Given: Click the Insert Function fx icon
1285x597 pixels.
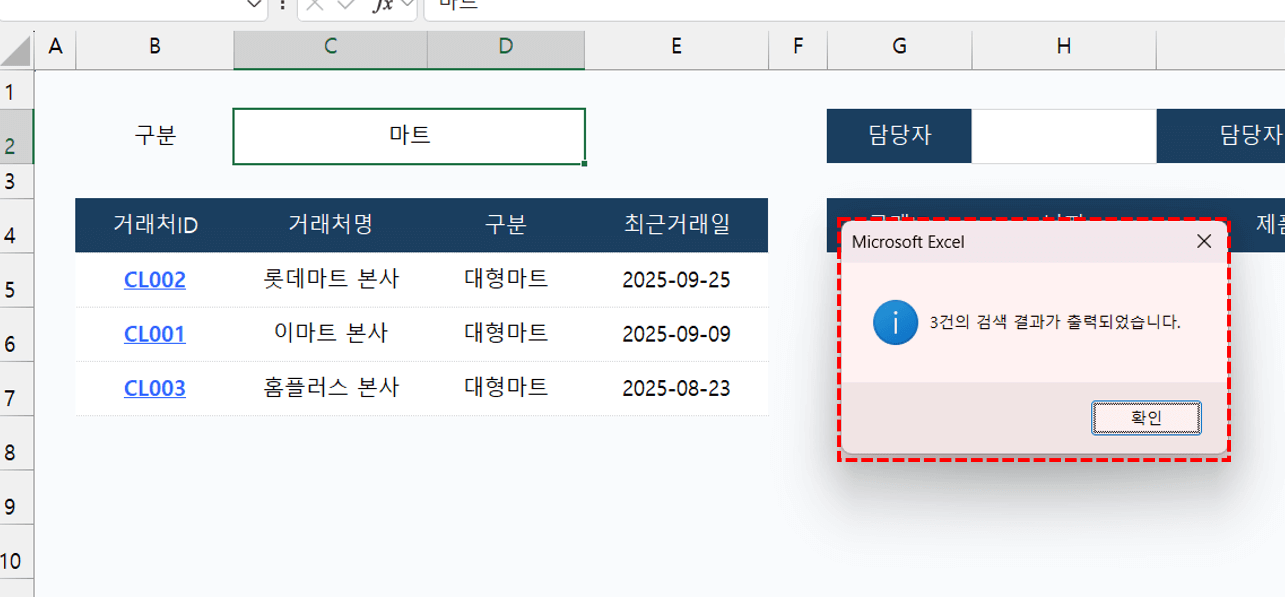Looking at the screenshot, I should coord(383,7).
